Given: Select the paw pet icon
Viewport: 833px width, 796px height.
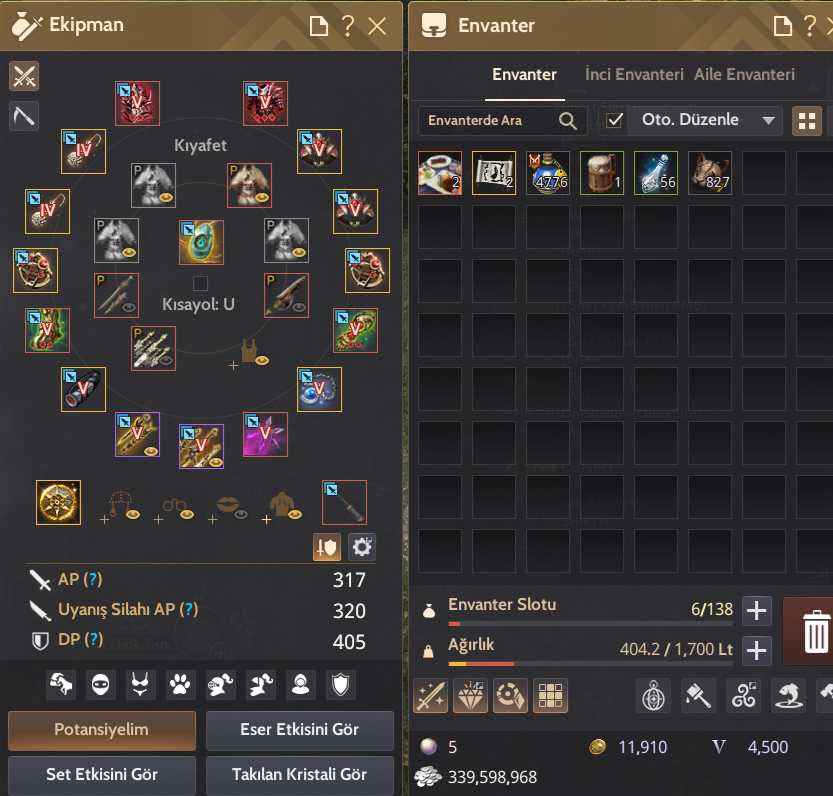Looking at the screenshot, I should coord(180,684).
